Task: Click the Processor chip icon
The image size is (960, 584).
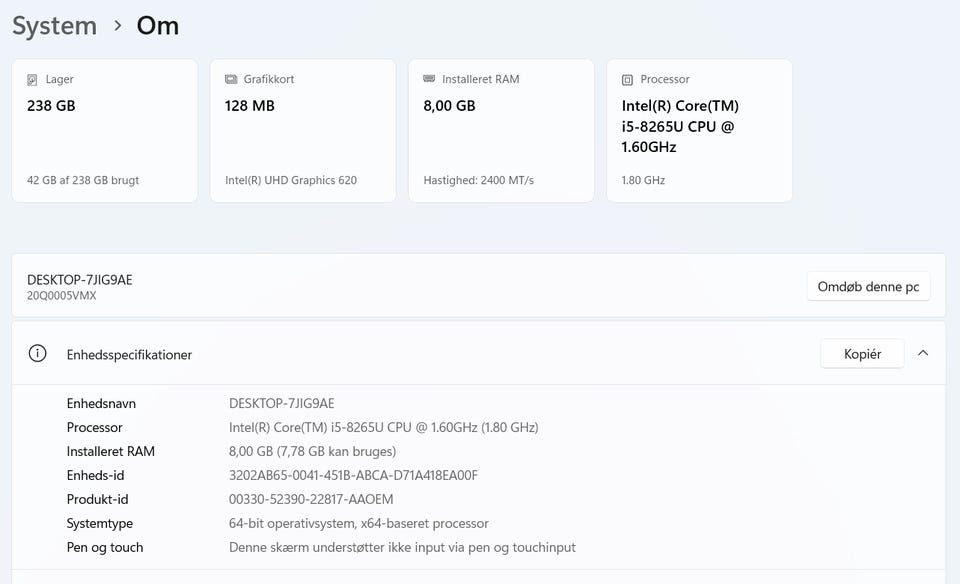Action: pyautogui.click(x=627, y=80)
